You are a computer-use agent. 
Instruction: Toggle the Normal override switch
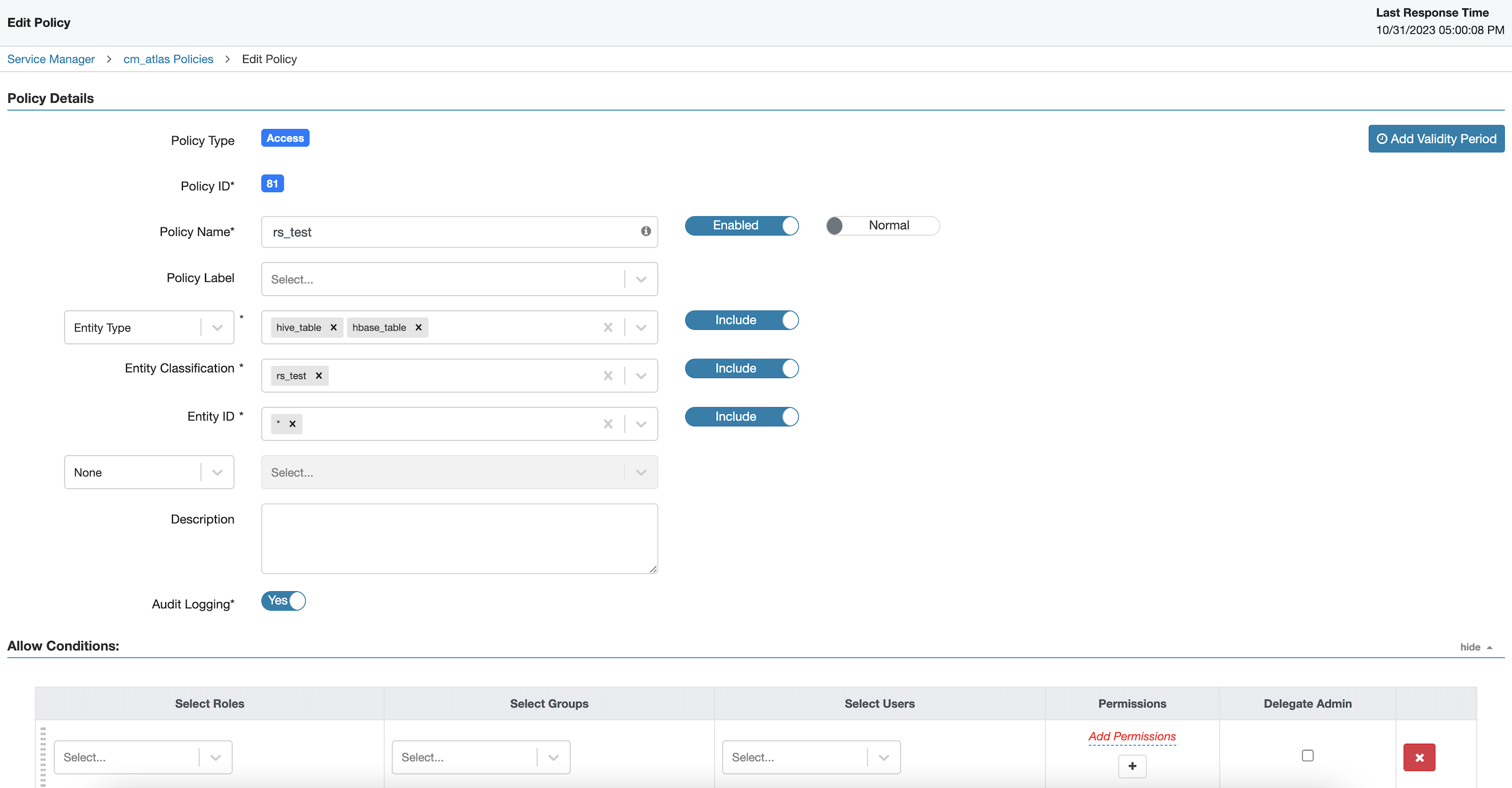[882, 225]
